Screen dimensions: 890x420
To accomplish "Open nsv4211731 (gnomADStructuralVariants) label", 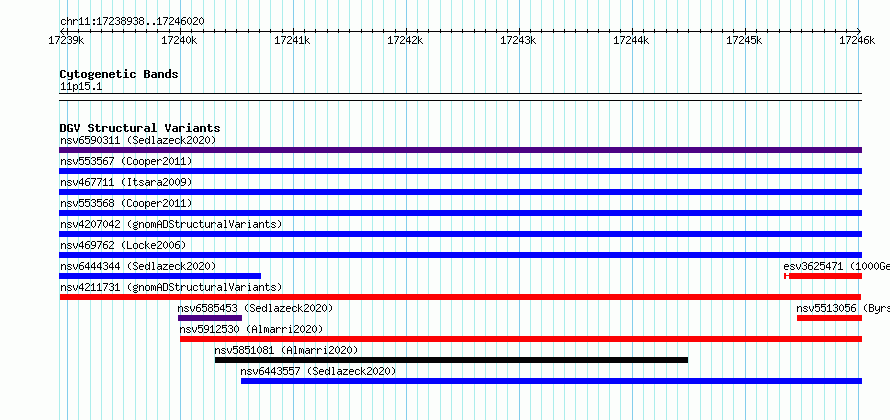I will coord(171,287).
